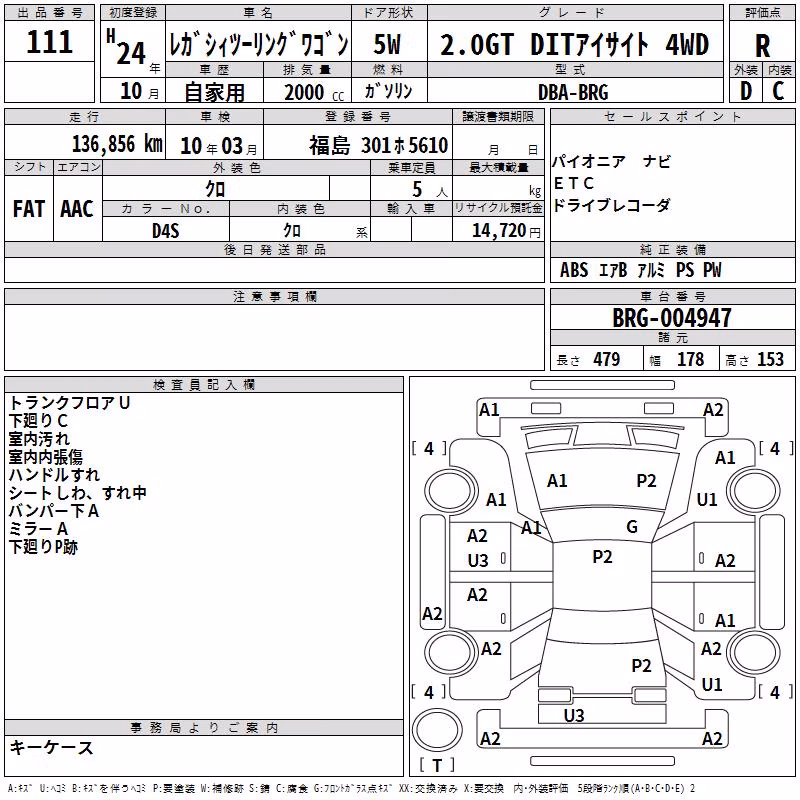Click the door shape value 5W
Screen dimensions: 800x800
coord(387,44)
